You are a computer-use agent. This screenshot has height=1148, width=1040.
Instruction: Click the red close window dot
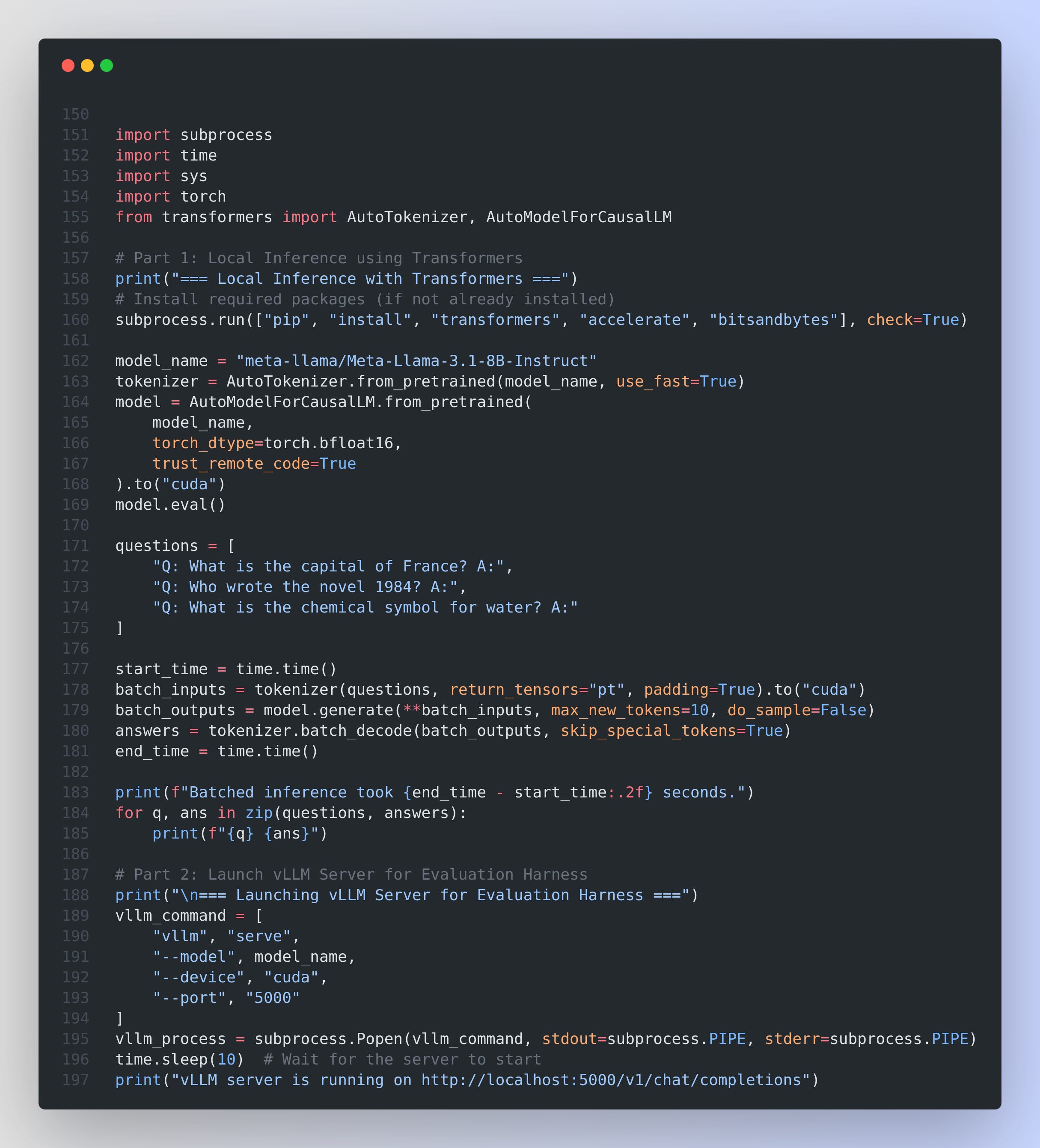[x=68, y=65]
